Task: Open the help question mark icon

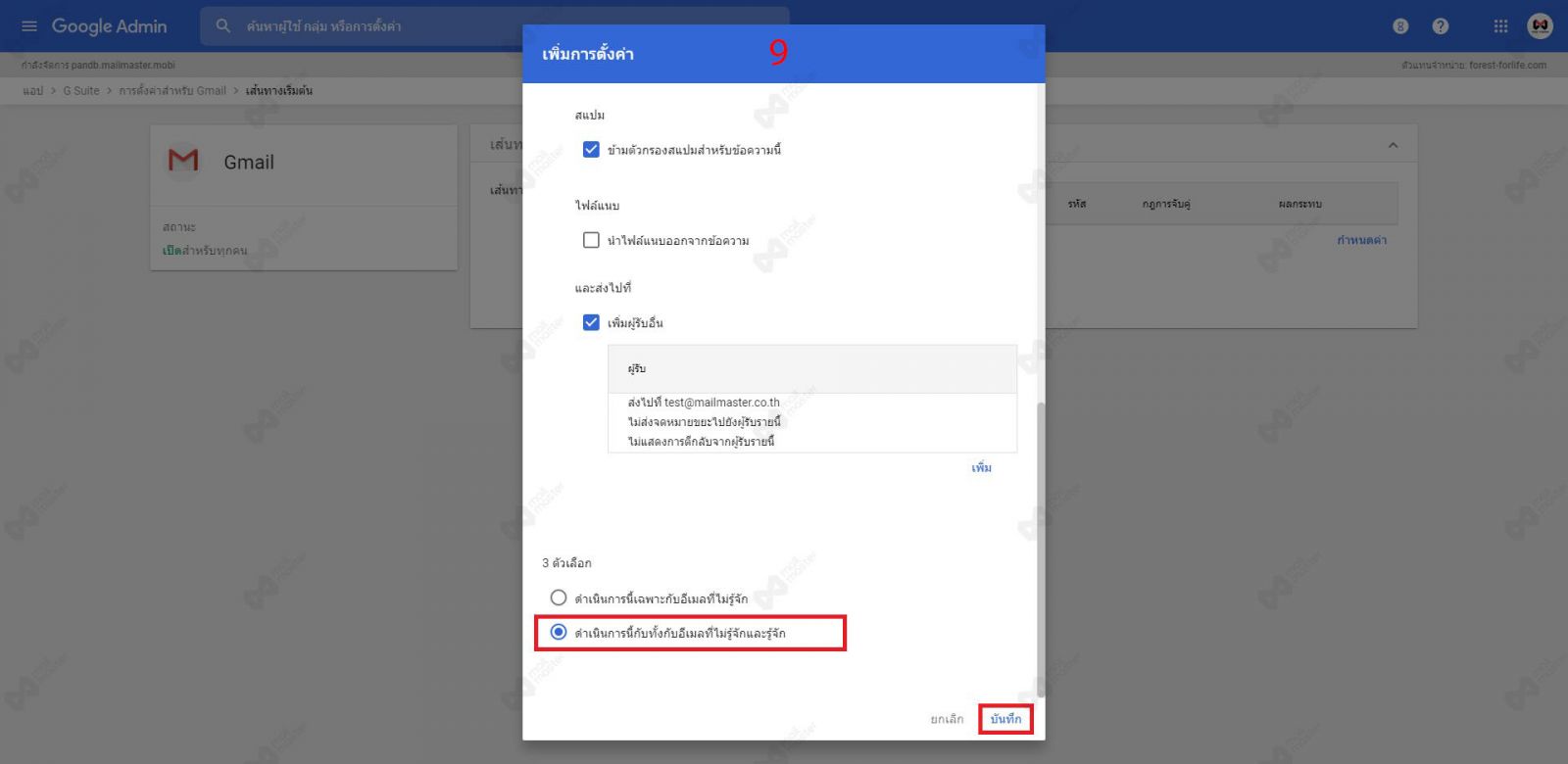Action: [1440, 26]
